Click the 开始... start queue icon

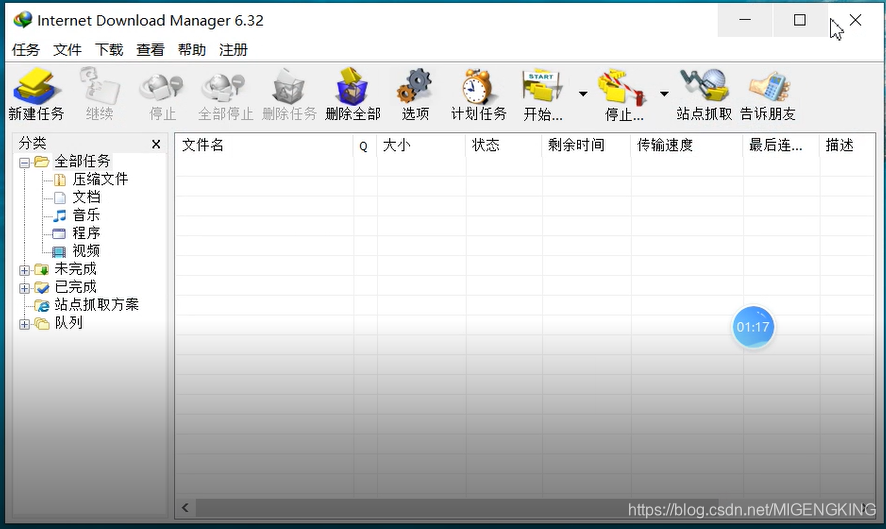tap(542, 95)
